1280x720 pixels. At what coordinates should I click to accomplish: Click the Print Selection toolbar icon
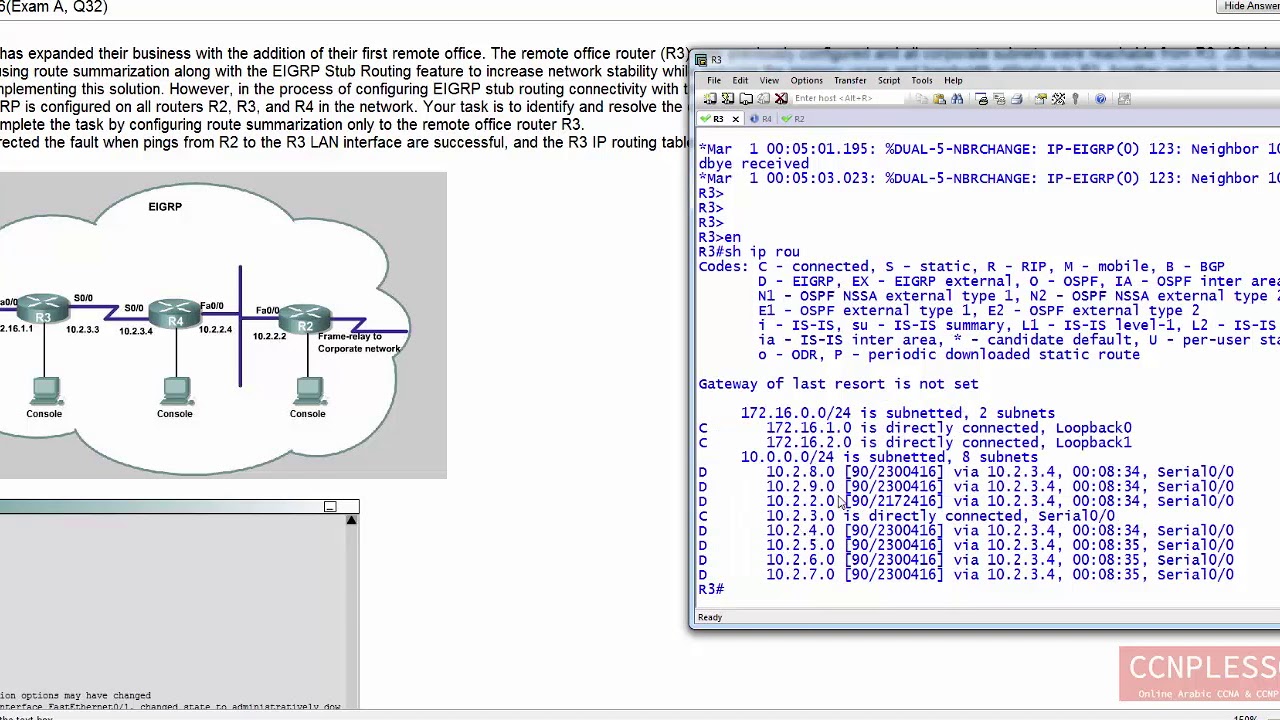(x=999, y=98)
